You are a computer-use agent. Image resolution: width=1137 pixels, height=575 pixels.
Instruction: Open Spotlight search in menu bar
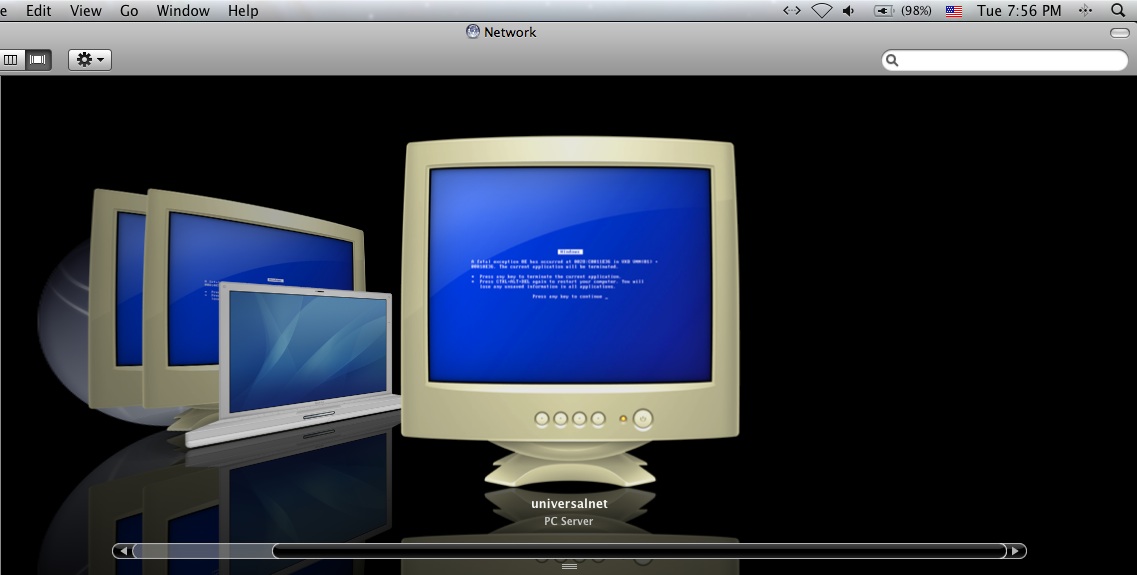pyautogui.click(x=1118, y=10)
